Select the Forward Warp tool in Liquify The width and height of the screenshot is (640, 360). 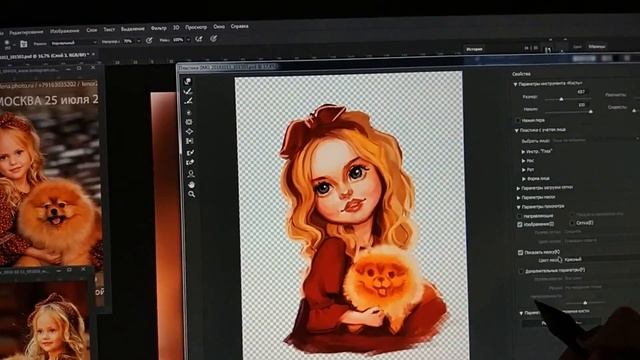[x=188, y=81]
